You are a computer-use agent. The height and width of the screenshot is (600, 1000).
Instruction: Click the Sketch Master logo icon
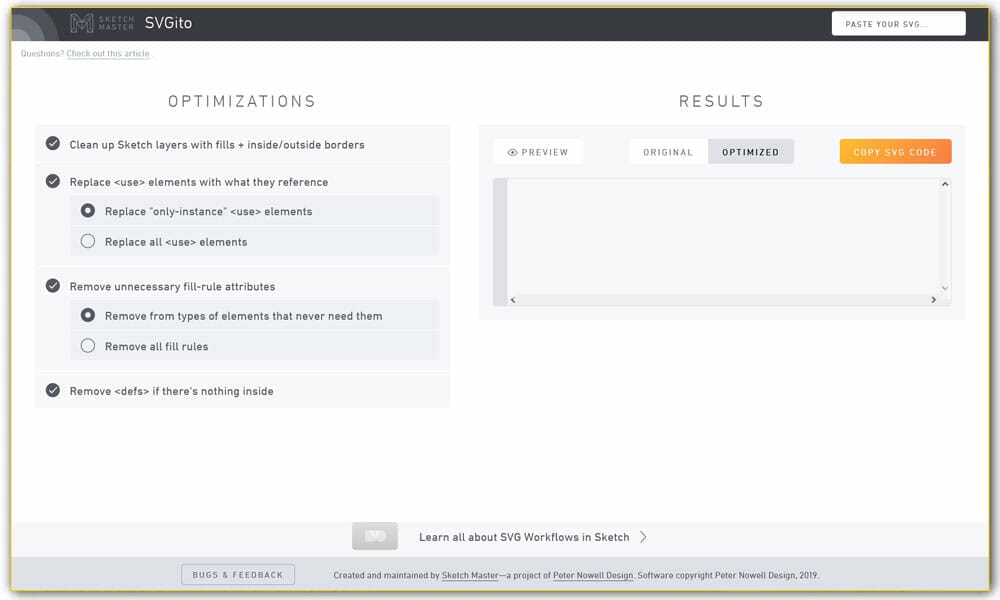tap(81, 23)
